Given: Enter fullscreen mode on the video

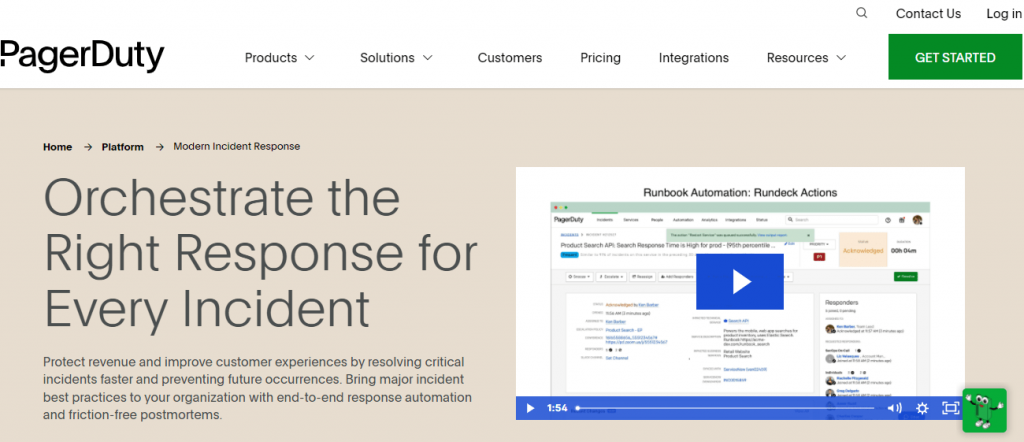Looking at the screenshot, I should point(950,408).
